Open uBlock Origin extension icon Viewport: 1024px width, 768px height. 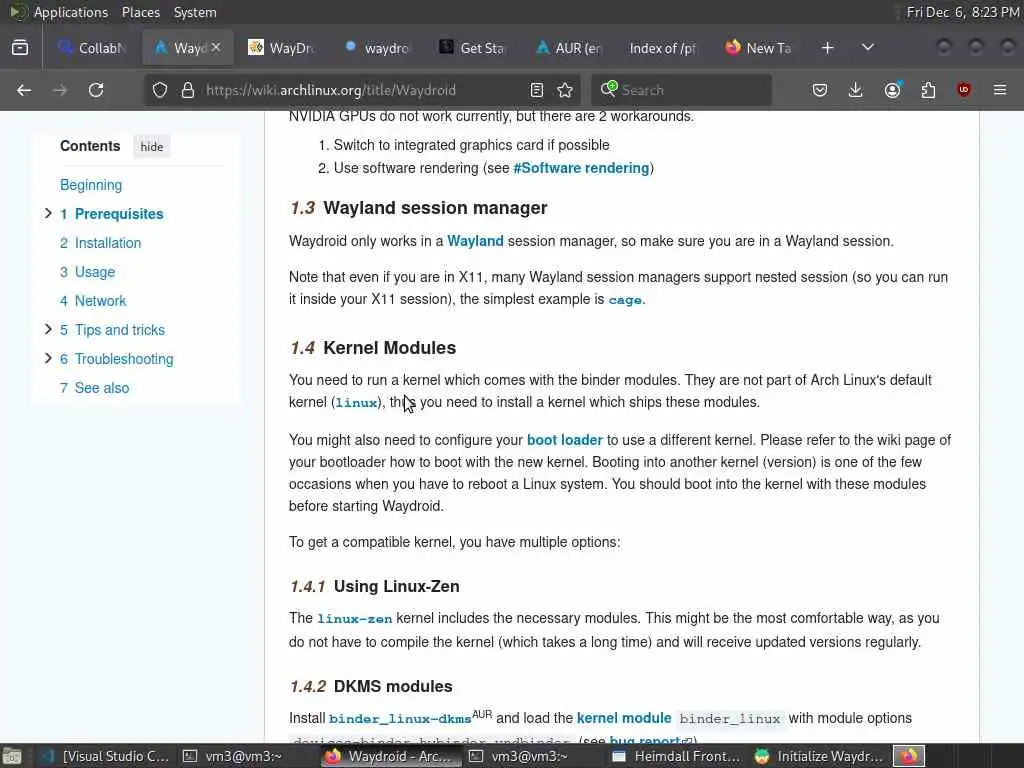(x=964, y=90)
